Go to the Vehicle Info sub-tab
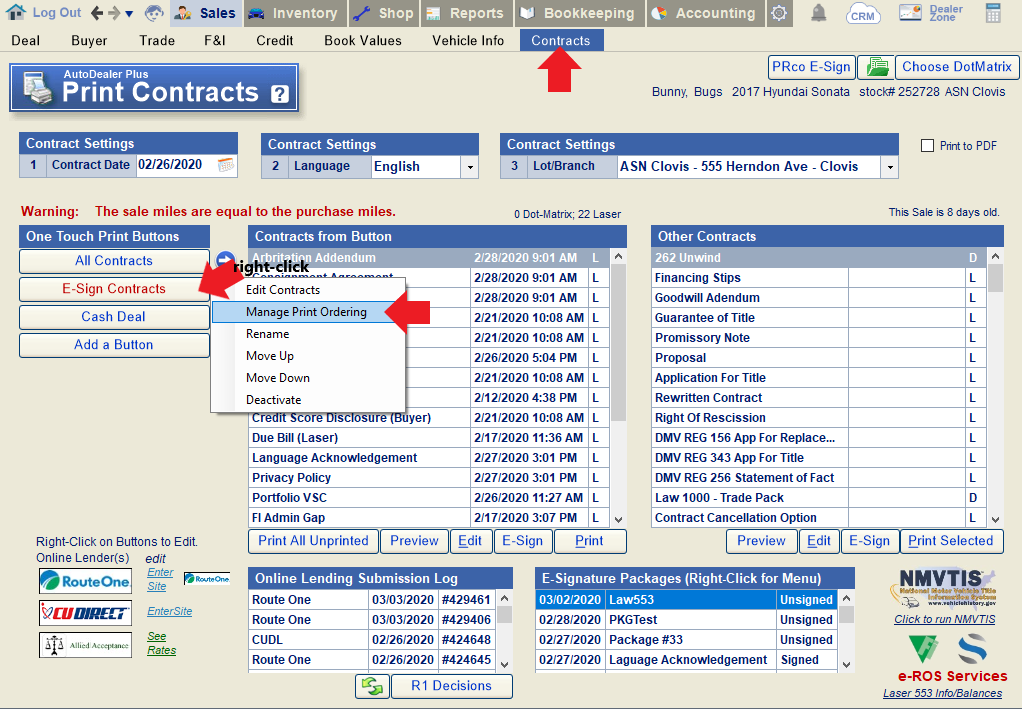Image resolution: width=1022 pixels, height=709 pixels. click(468, 40)
